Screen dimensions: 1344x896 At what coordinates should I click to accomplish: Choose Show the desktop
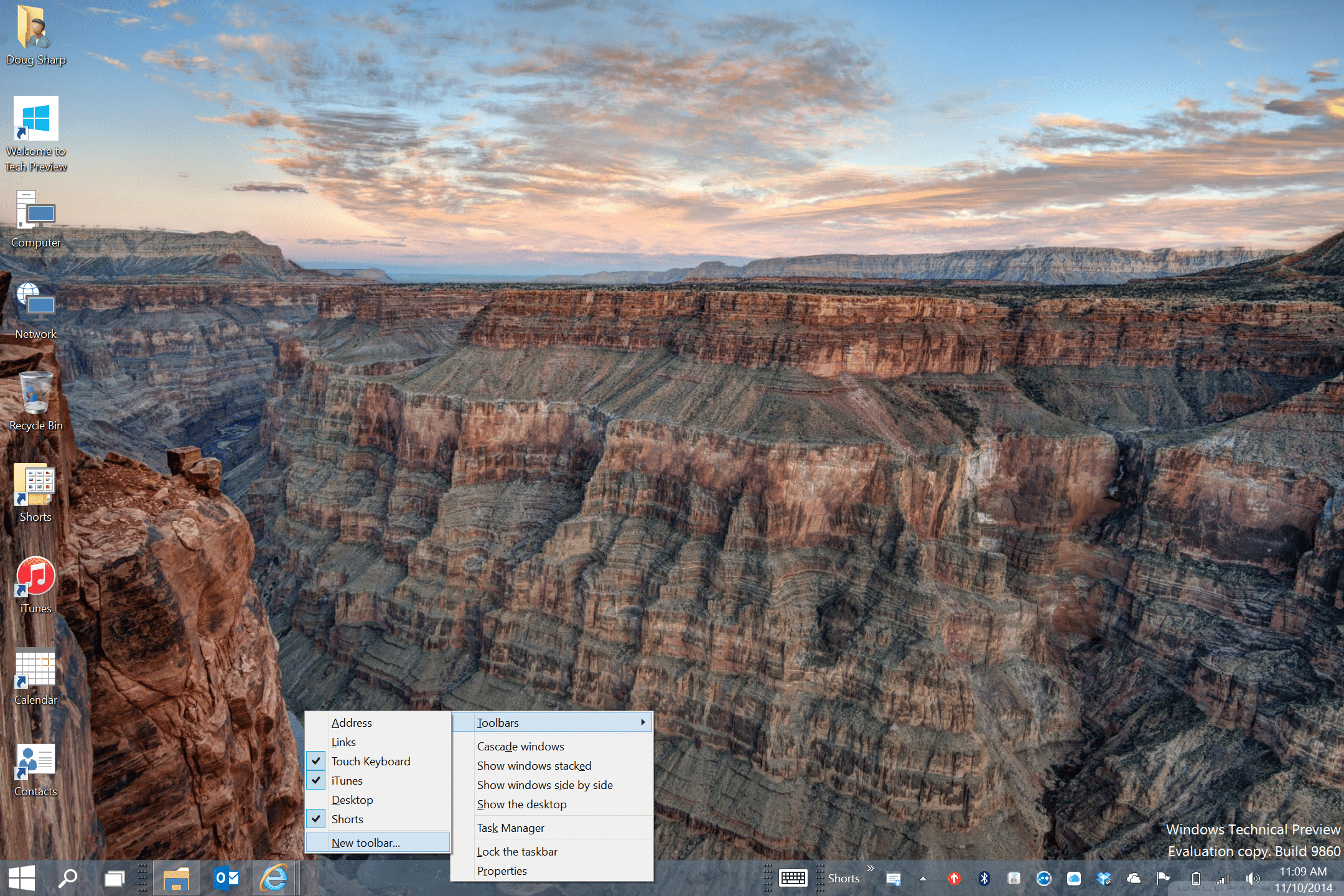[552, 804]
